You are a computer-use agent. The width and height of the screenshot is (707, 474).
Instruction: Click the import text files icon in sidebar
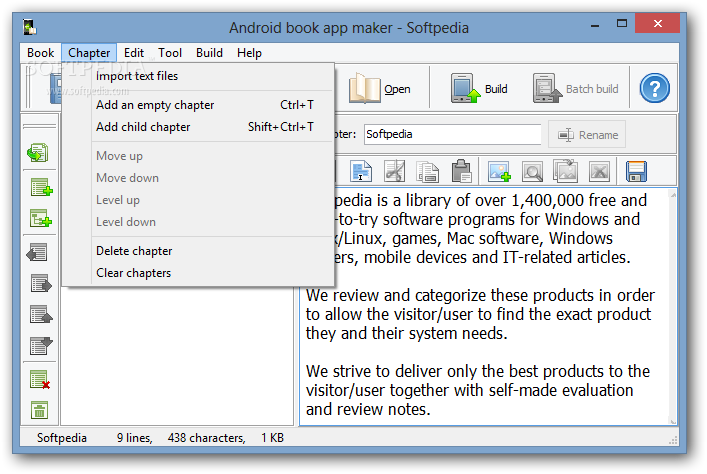[38, 153]
